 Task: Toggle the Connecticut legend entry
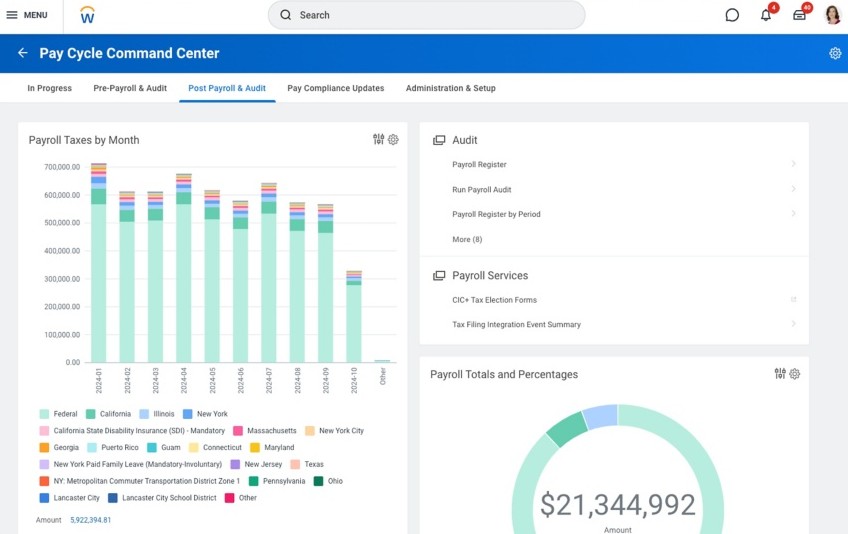[x=215, y=447]
